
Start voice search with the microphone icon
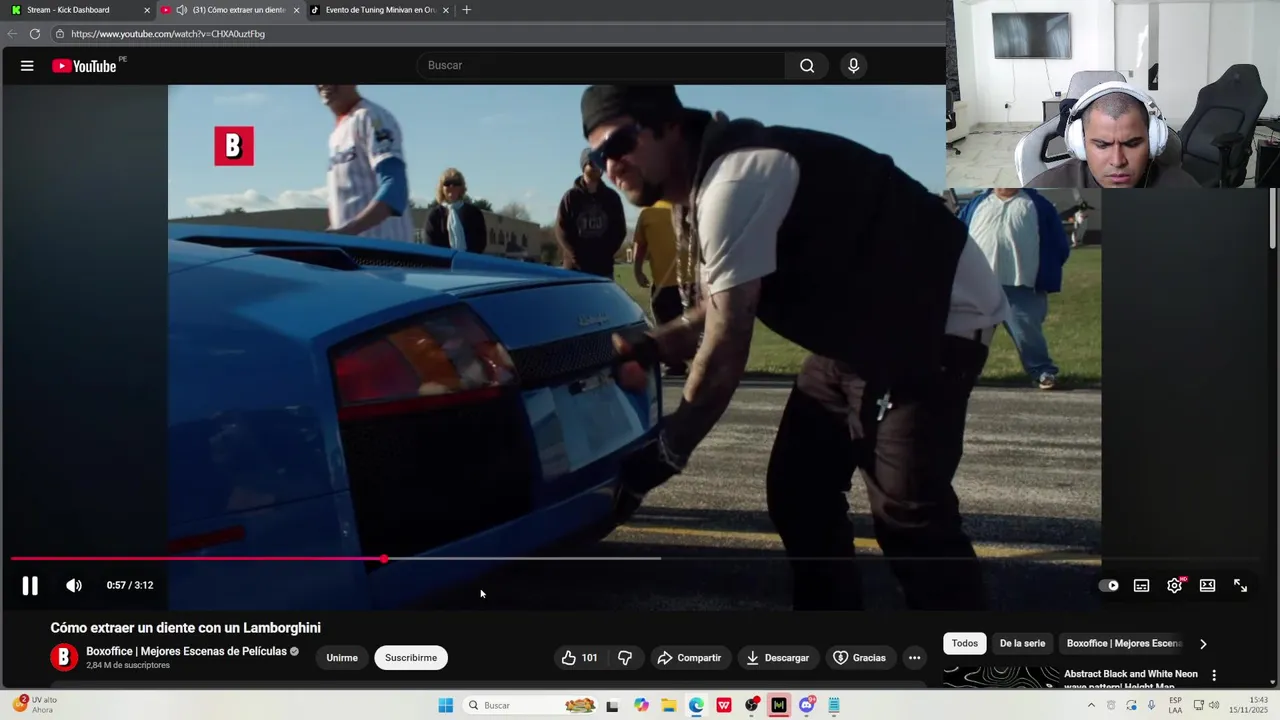[853, 66]
